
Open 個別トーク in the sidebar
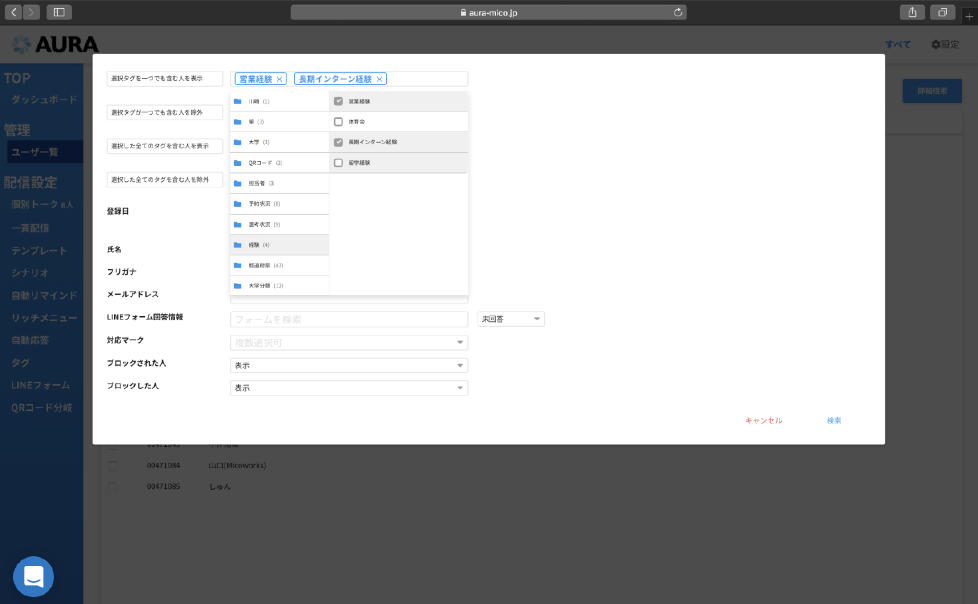(42, 205)
